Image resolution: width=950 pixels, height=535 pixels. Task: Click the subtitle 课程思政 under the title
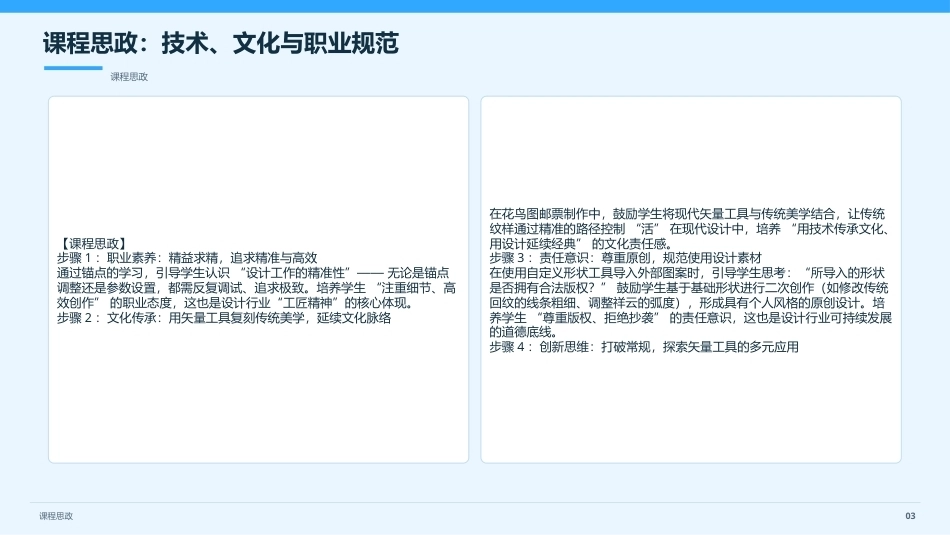[x=129, y=76]
